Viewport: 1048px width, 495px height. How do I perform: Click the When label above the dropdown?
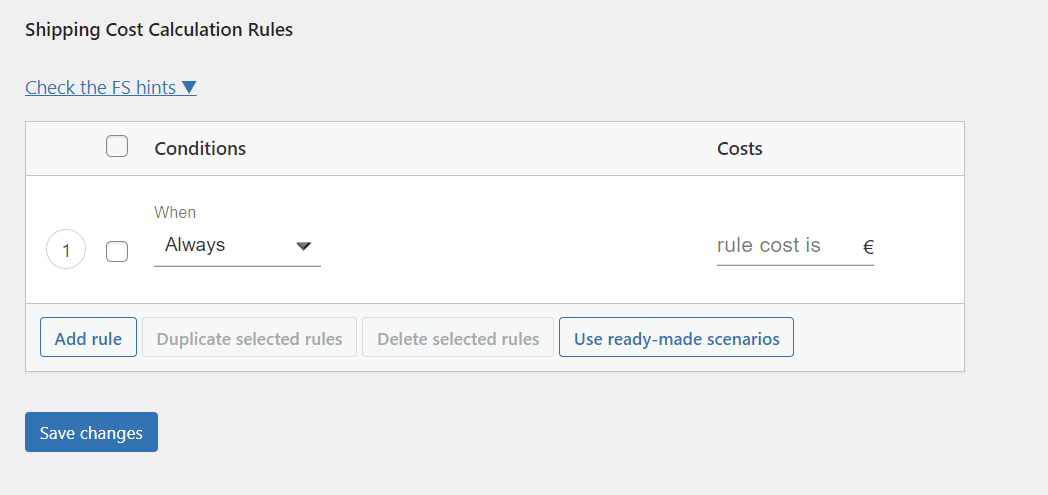tap(175, 212)
